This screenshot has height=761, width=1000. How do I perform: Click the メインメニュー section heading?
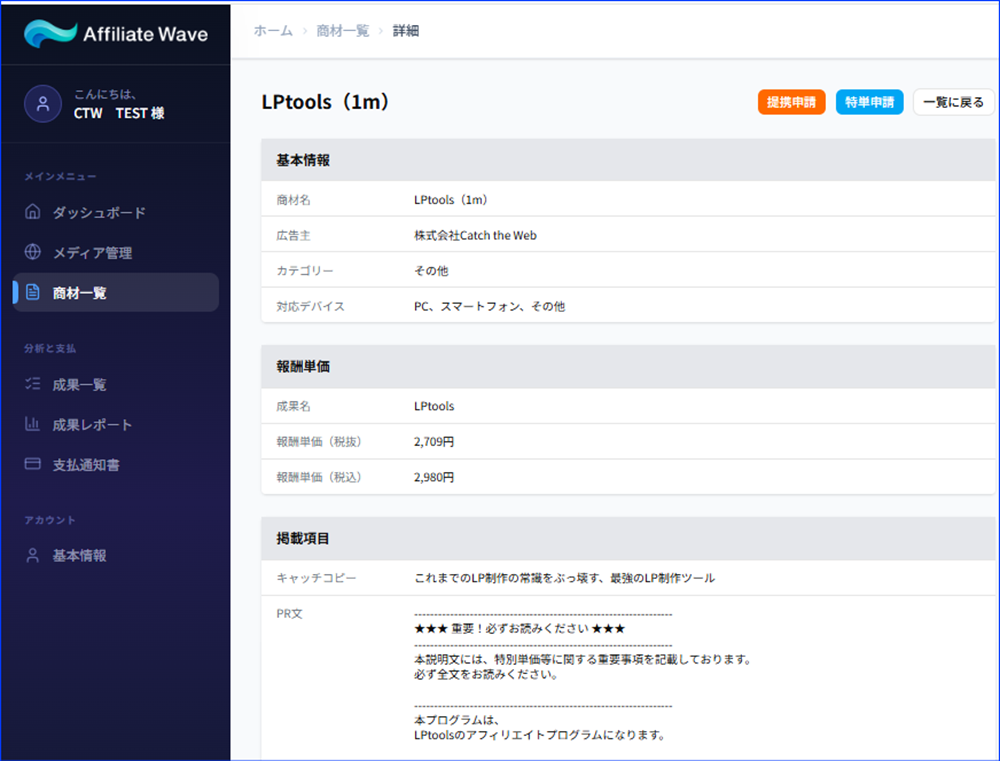pos(60,176)
